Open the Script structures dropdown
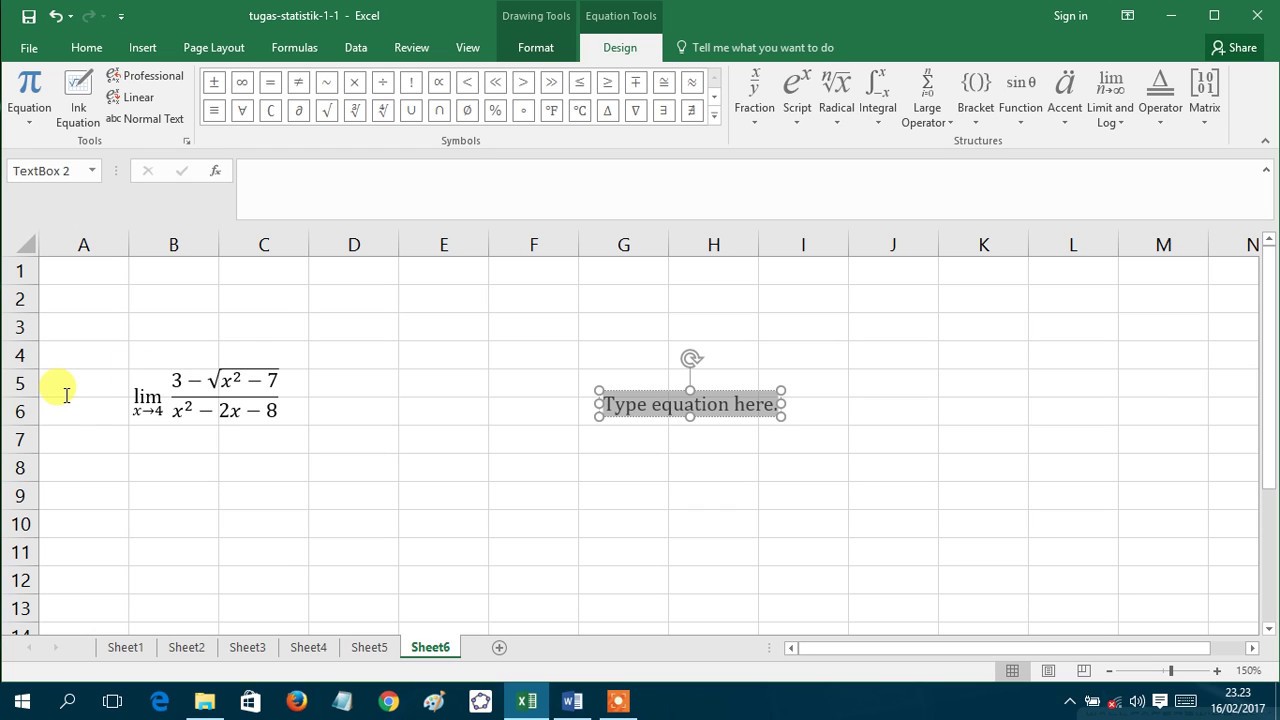 click(x=797, y=99)
